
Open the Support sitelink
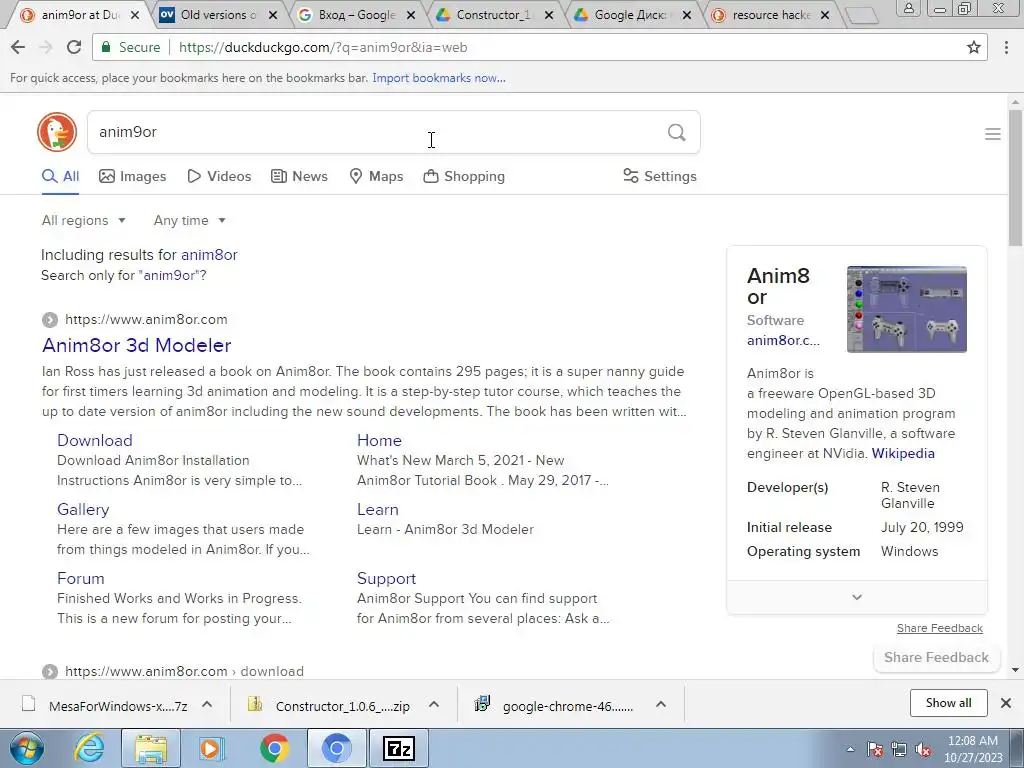point(387,579)
